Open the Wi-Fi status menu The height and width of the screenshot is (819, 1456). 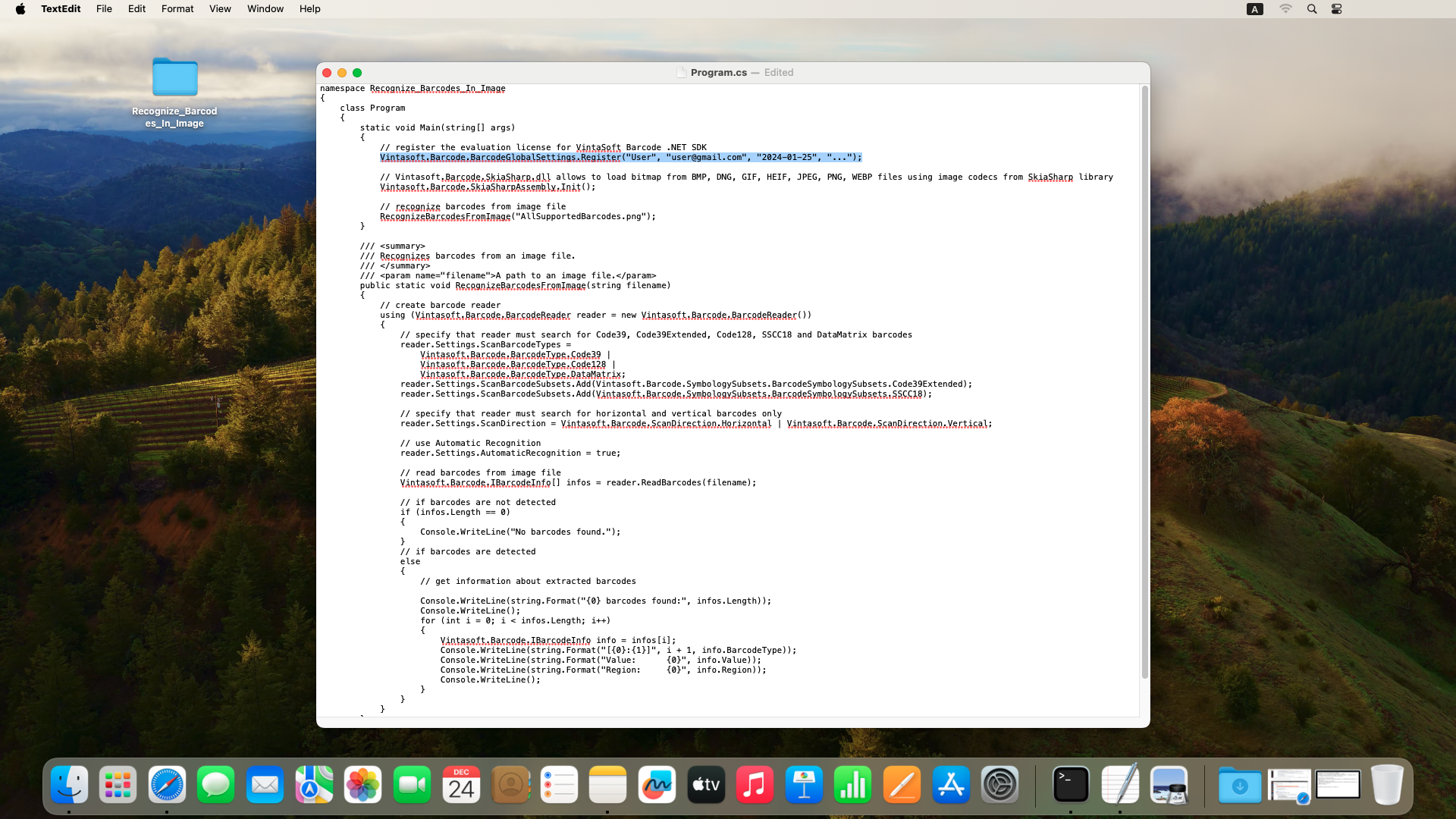click(x=1285, y=9)
